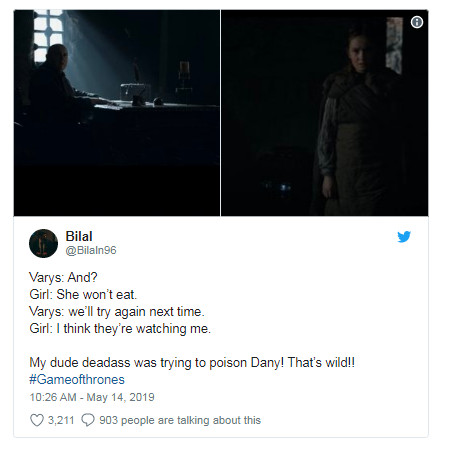Image resolution: width=454 pixels, height=451 pixels.
Task: Click the tweet line "Varys: And?"
Action: click(63, 277)
